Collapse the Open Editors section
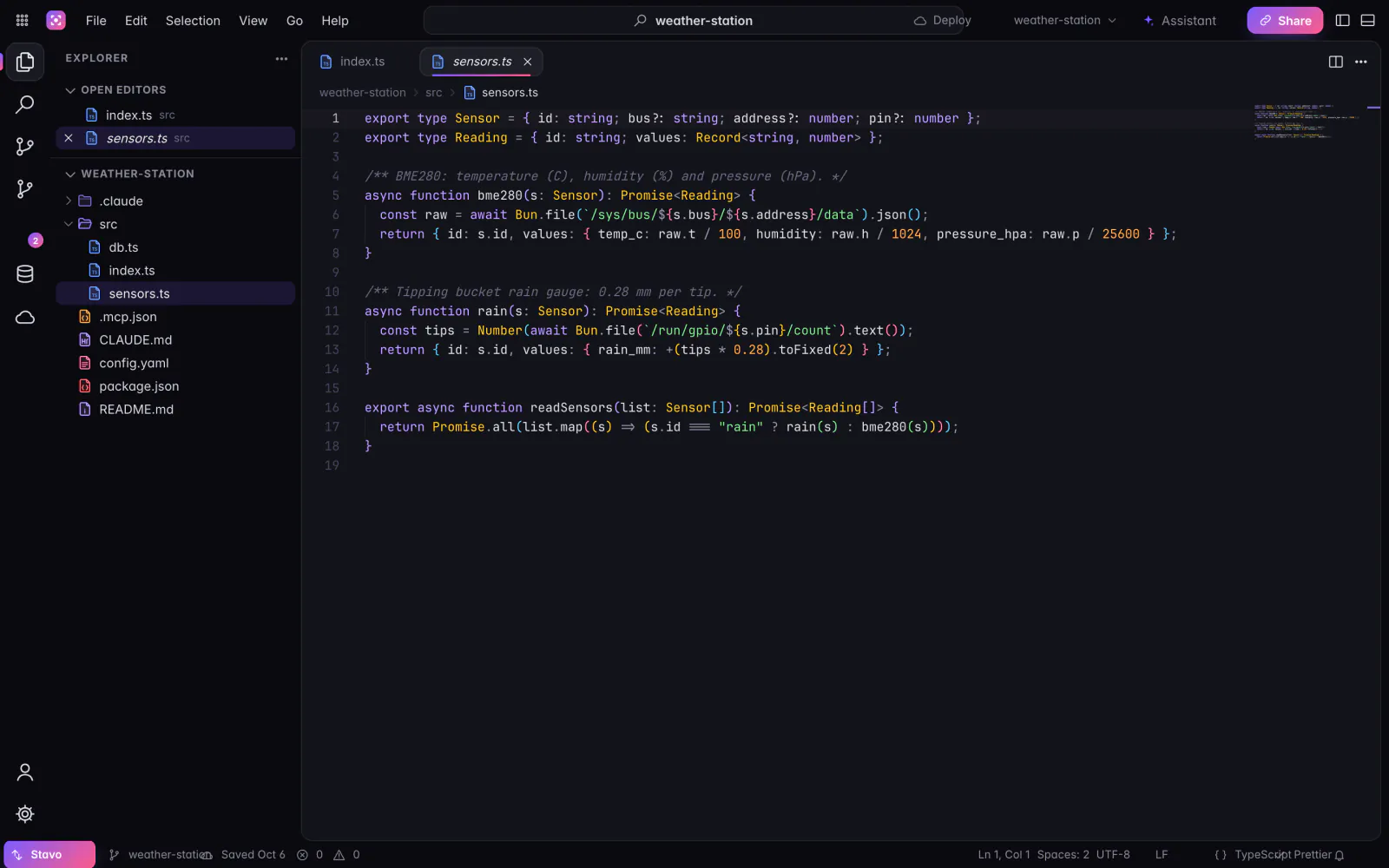The height and width of the screenshot is (868, 1389). coord(70,90)
